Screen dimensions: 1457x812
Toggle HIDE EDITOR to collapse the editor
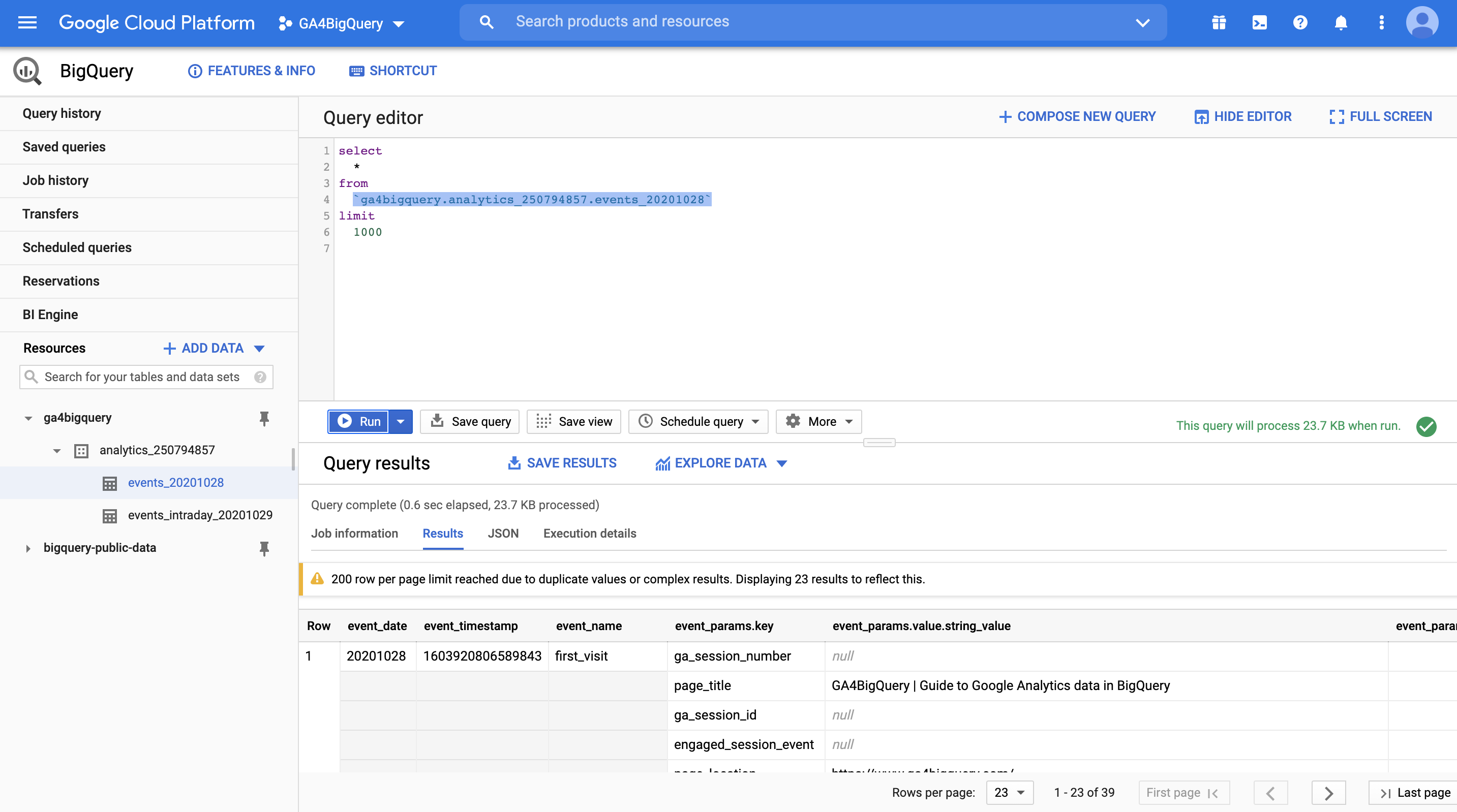1242,116
